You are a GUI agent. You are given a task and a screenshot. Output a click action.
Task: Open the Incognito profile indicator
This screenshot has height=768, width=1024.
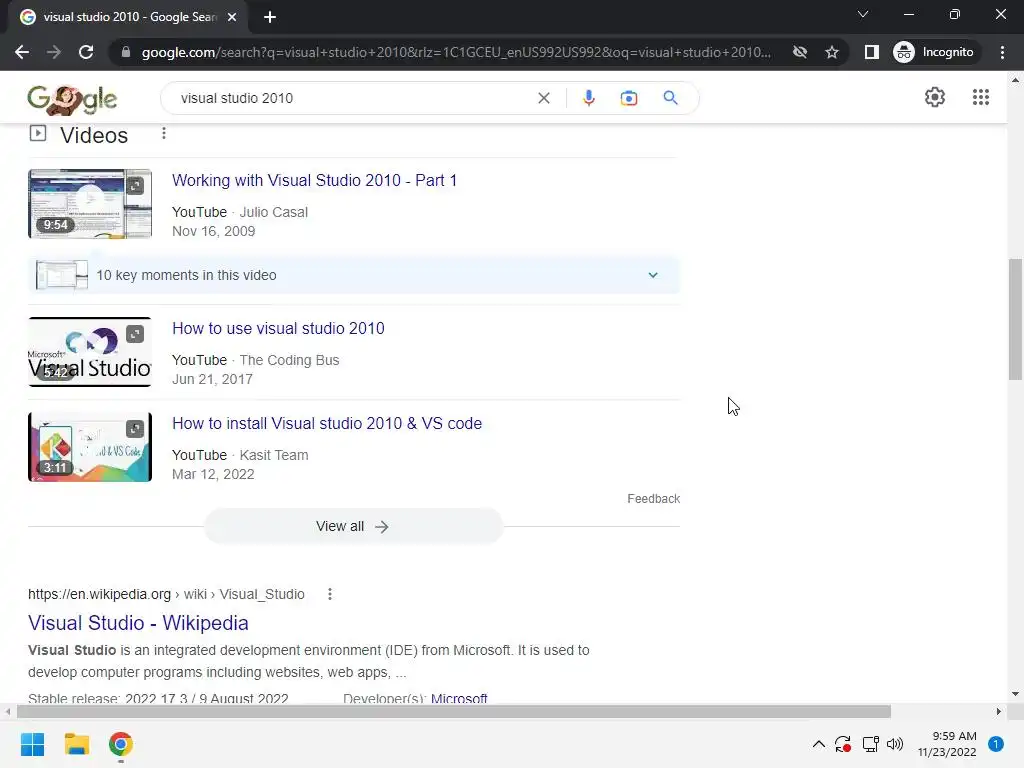click(x=934, y=52)
